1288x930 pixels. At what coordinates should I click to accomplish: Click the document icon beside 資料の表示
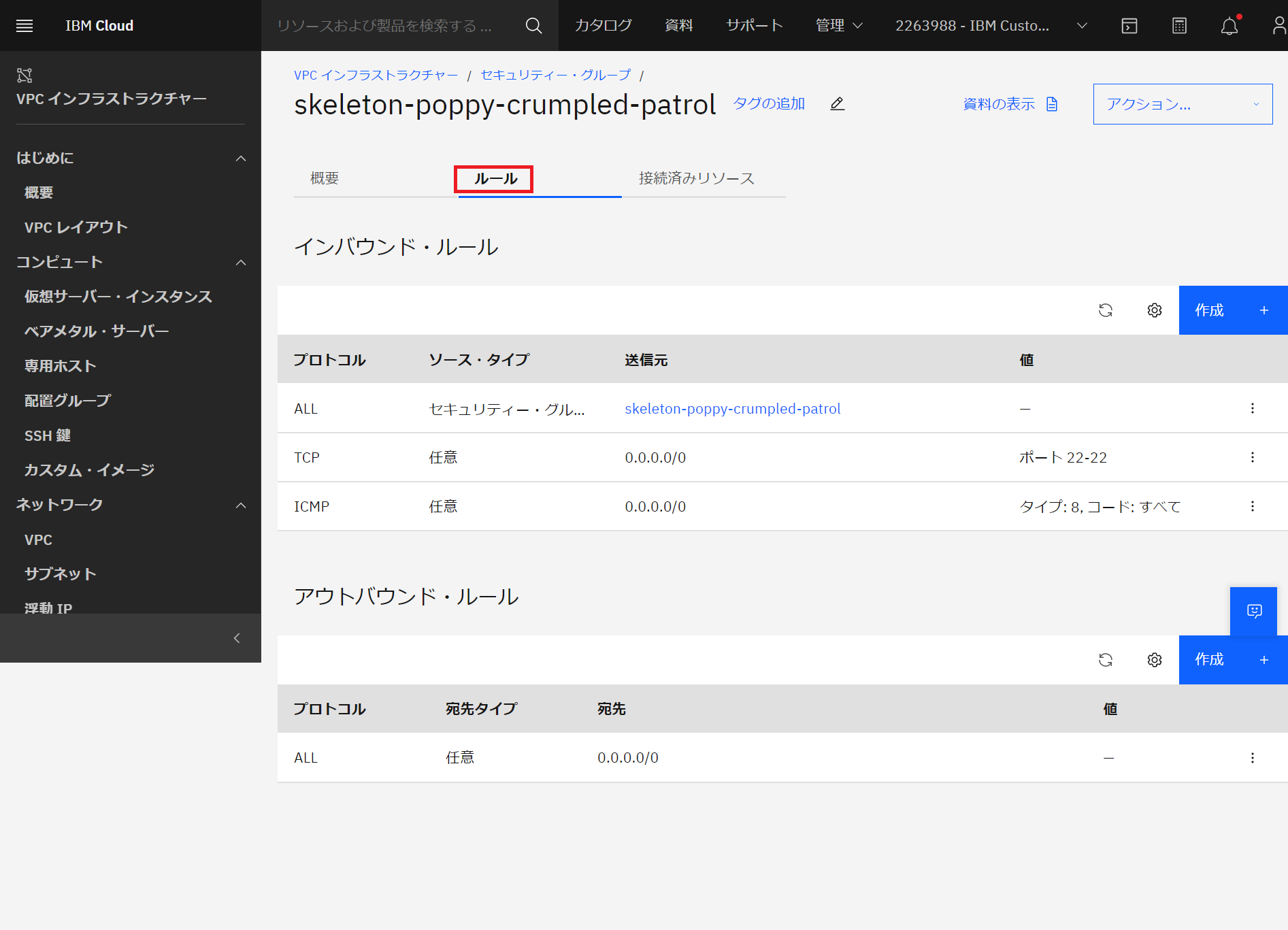tap(1052, 104)
